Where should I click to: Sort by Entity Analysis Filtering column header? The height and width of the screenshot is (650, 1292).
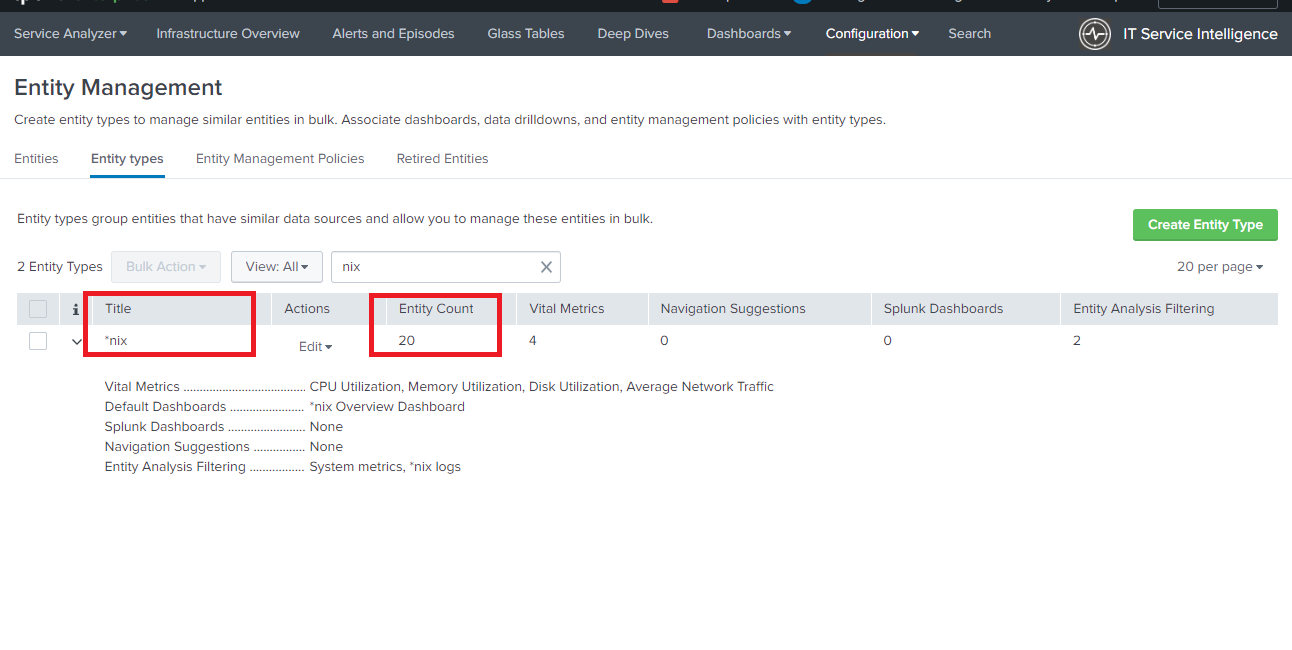[x=1144, y=309]
